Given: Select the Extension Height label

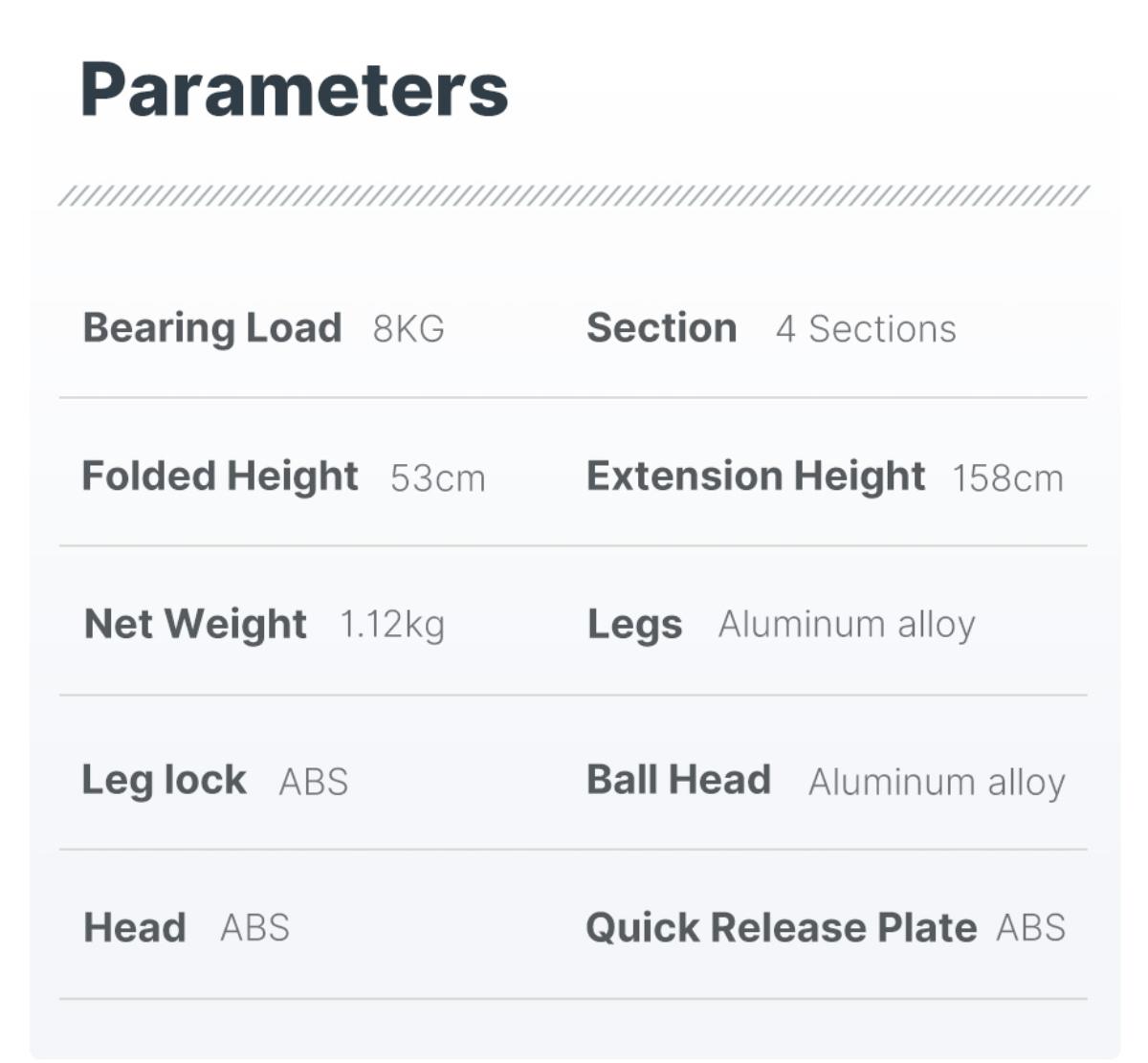Looking at the screenshot, I should point(756,476).
